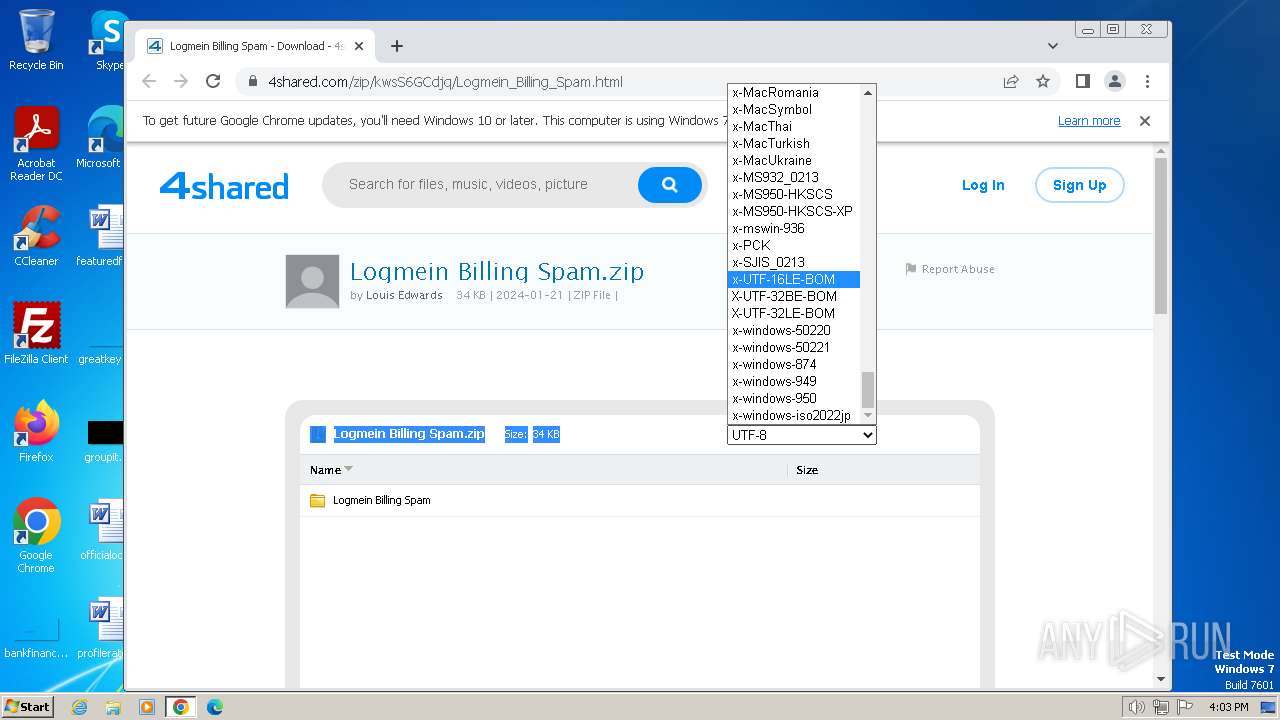Launch CCleaner from the desktop
This screenshot has width=1280, height=720.
(36, 236)
